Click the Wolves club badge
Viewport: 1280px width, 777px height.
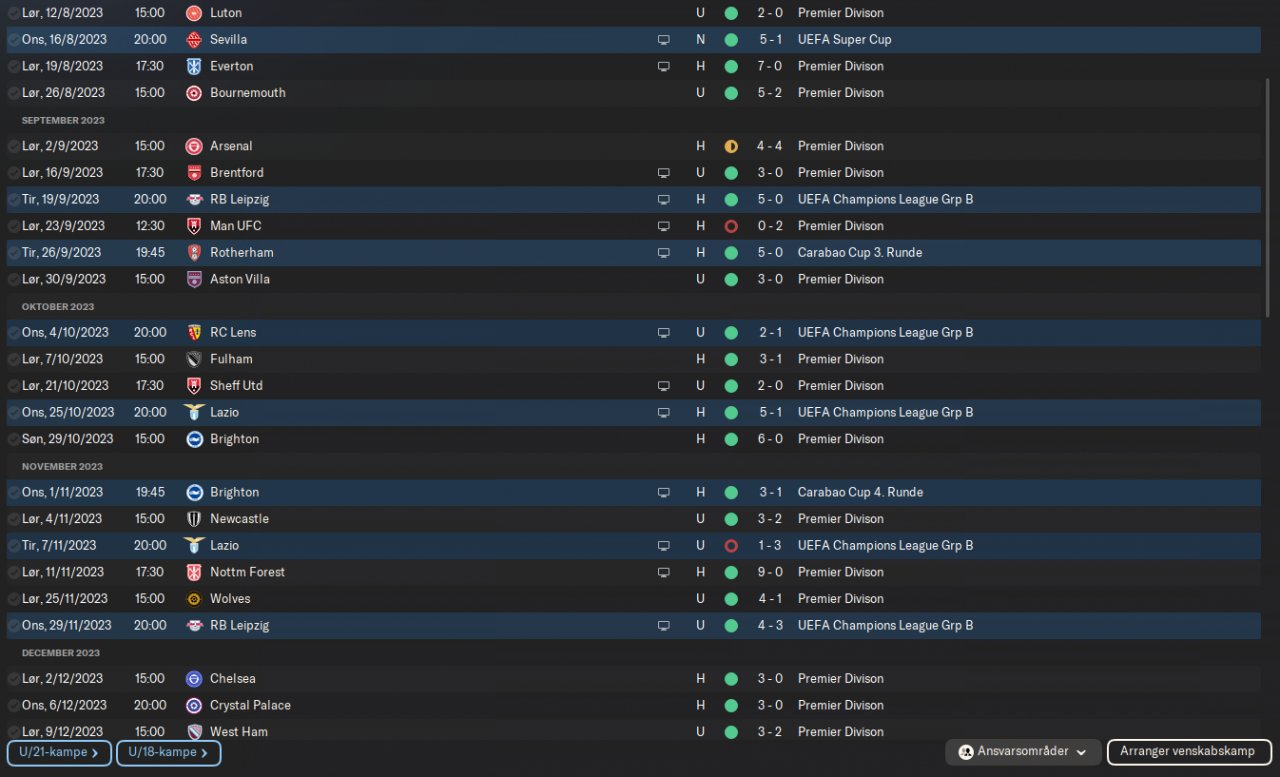(194, 599)
